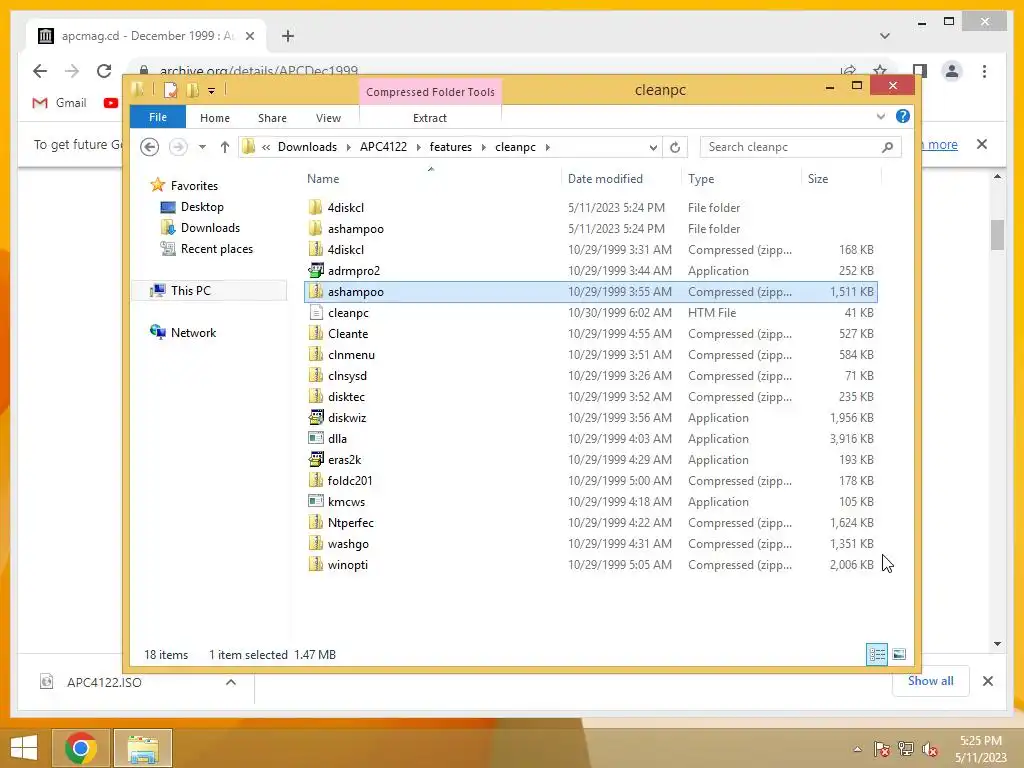Viewport: 1024px width, 768px height.
Task: Open Chrome tab search dropdown chevron
Action: coord(884,36)
